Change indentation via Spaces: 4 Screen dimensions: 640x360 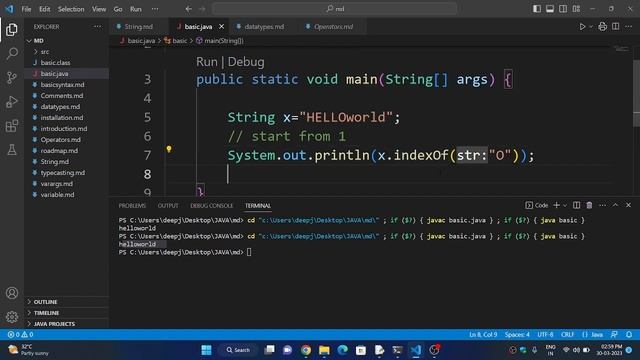517,335
